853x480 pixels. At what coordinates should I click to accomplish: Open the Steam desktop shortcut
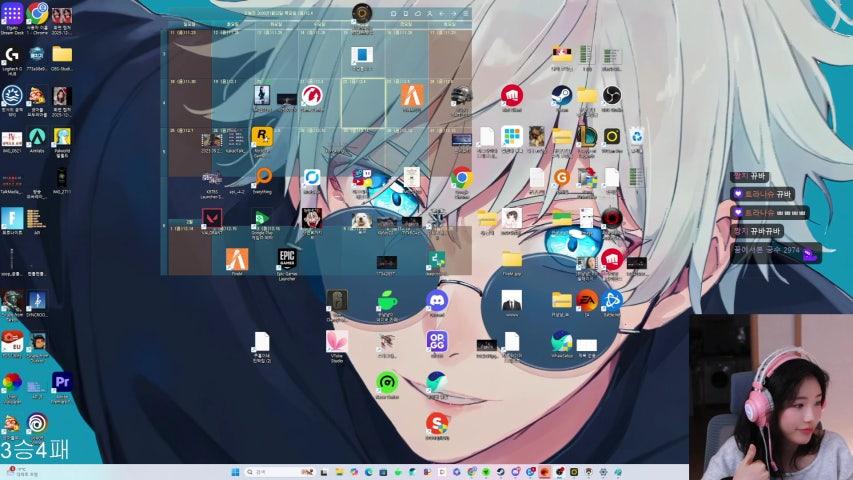(561, 95)
